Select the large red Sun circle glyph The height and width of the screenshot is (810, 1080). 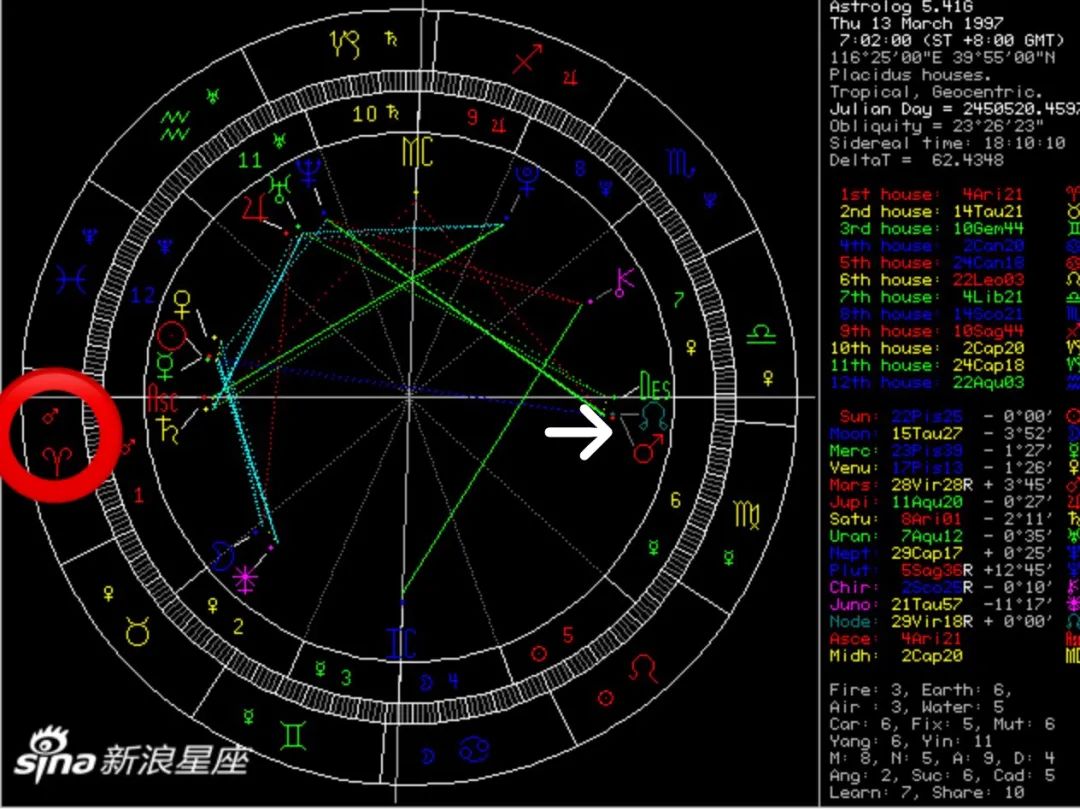tap(172, 336)
